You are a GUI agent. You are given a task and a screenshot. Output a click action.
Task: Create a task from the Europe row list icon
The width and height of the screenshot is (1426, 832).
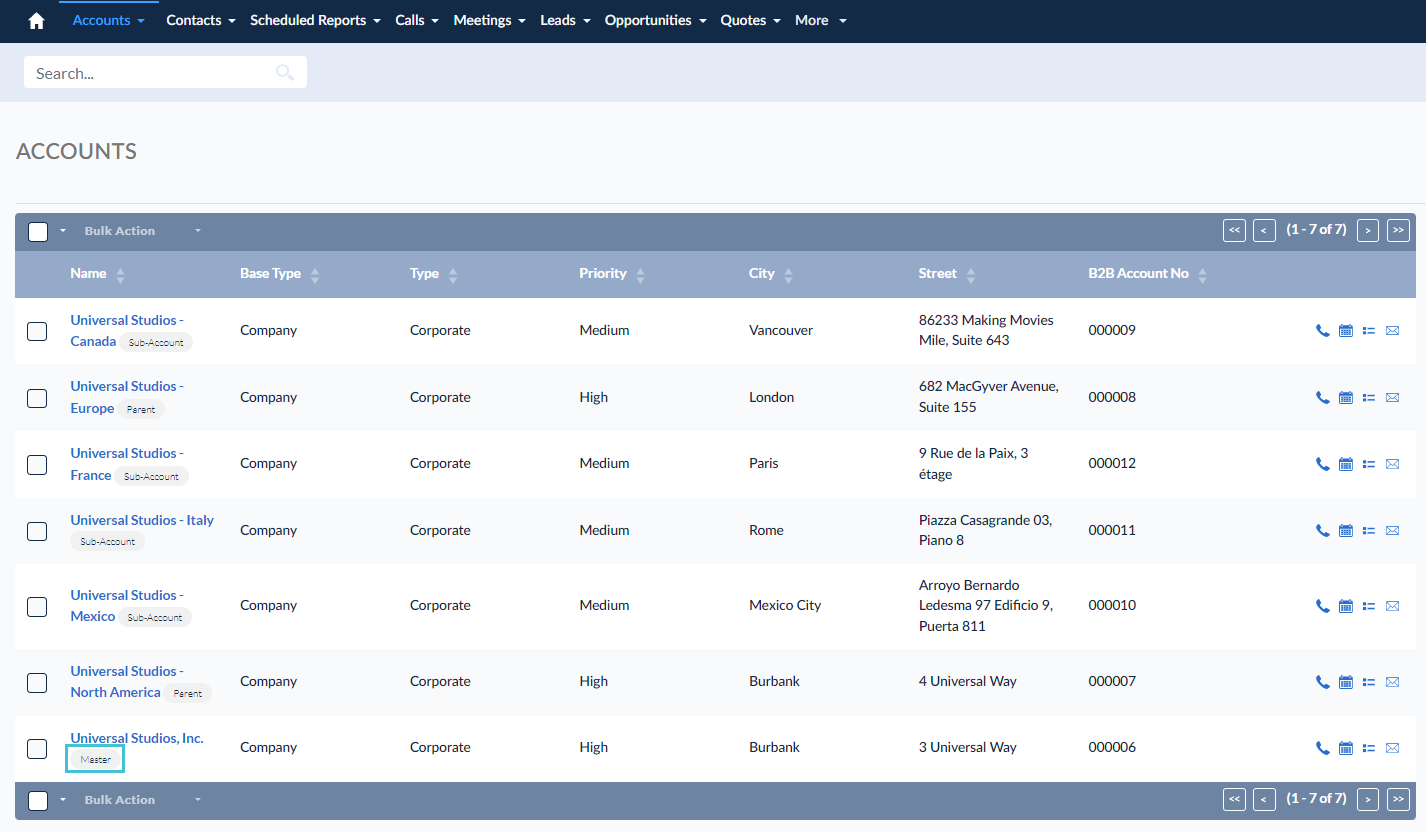click(x=1369, y=397)
